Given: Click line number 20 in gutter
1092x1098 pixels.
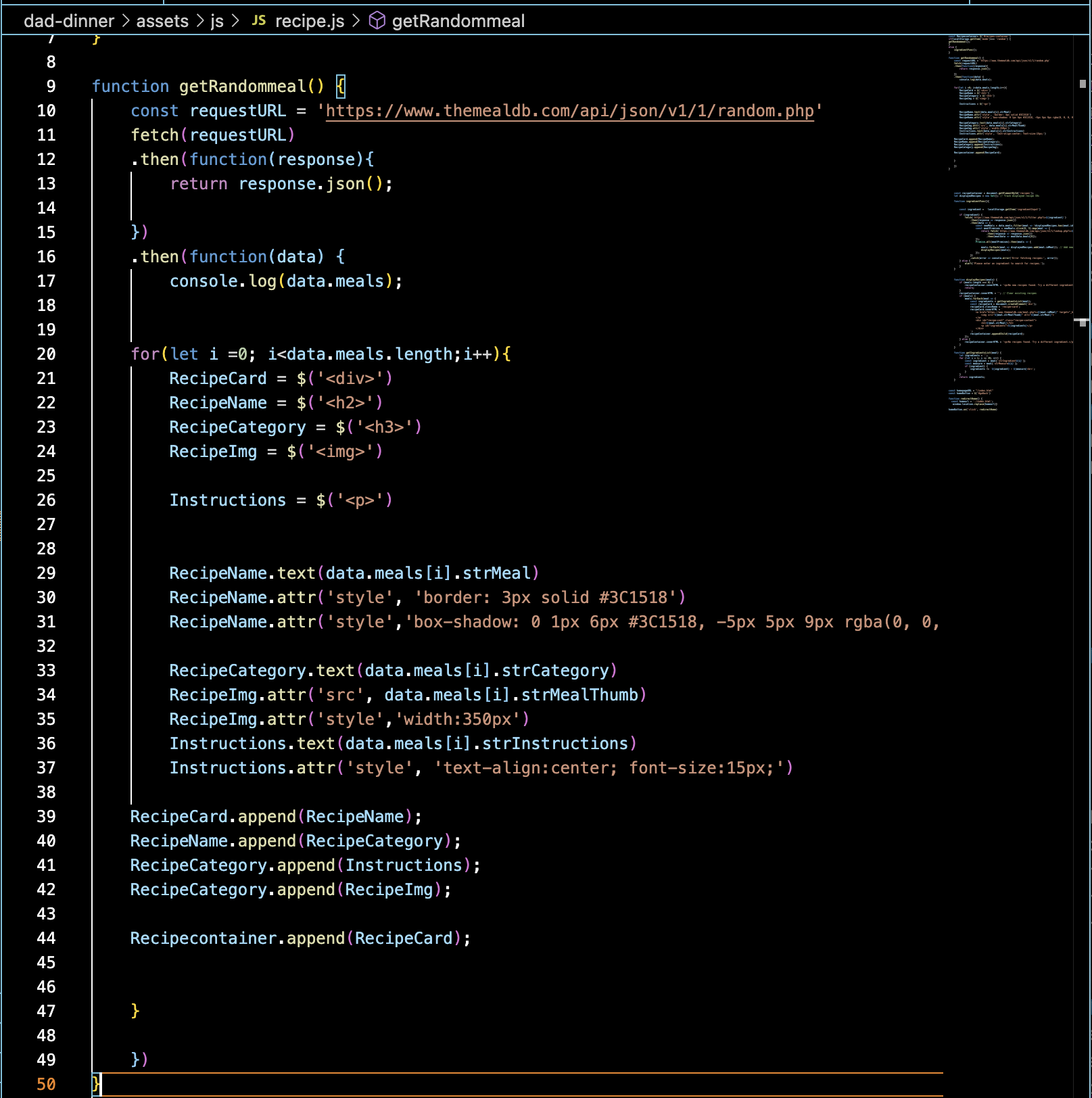Looking at the screenshot, I should click(x=46, y=354).
